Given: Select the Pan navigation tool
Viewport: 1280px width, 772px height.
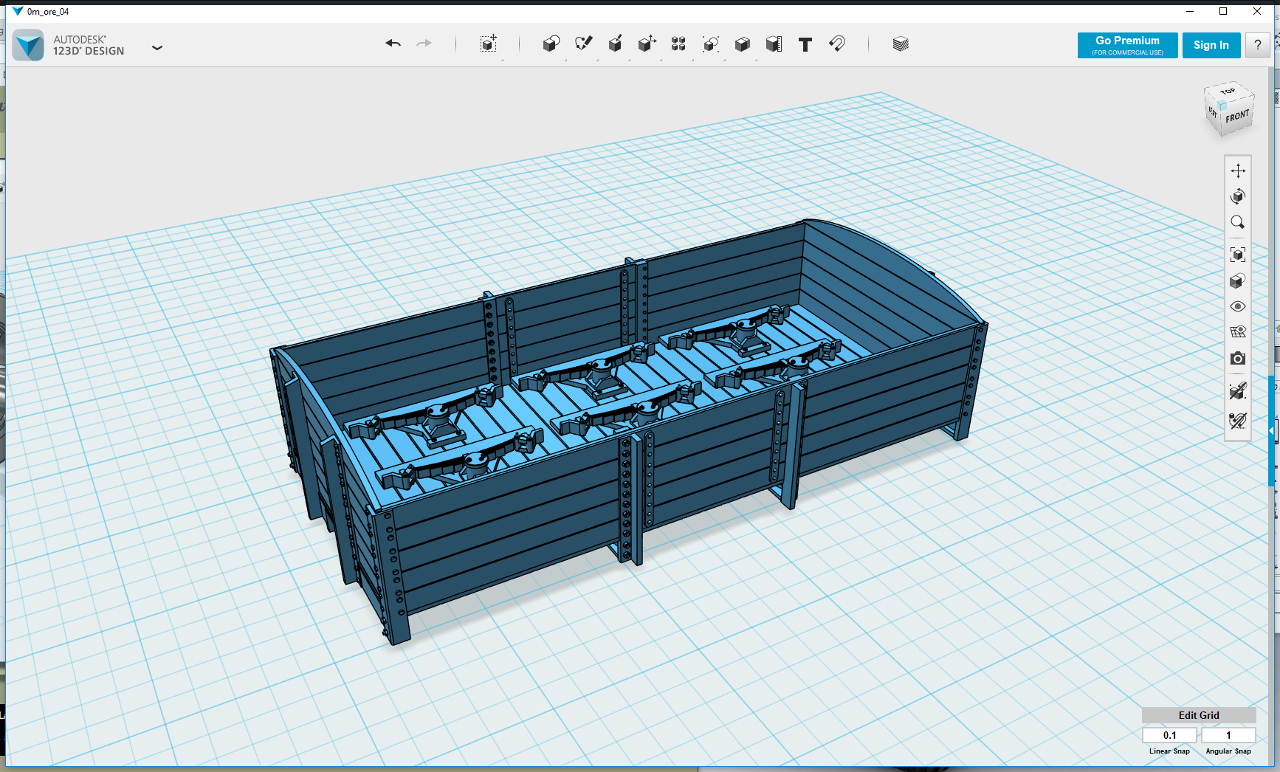Looking at the screenshot, I should [1238, 171].
